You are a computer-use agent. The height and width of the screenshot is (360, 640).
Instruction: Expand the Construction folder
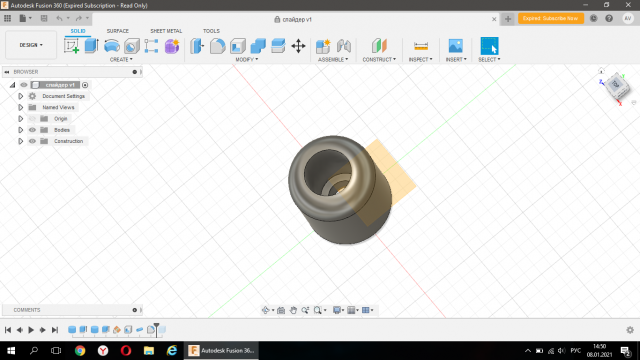tap(20, 141)
